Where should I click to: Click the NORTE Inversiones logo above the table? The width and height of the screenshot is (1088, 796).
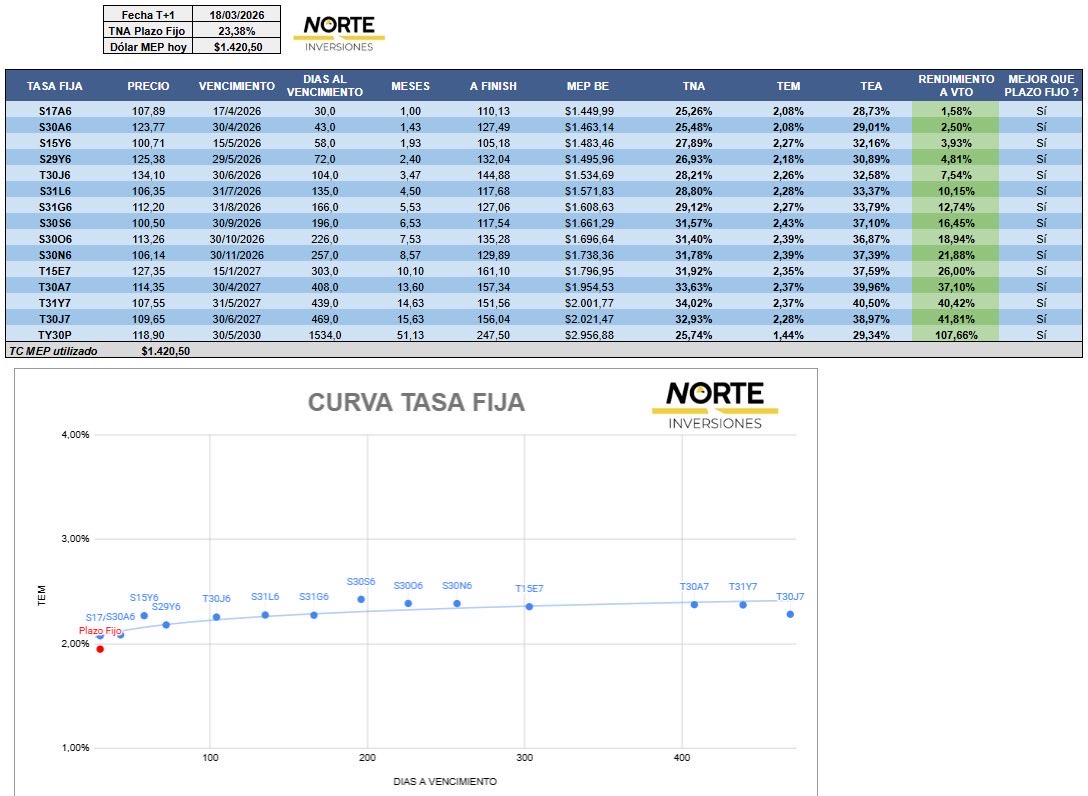339,33
